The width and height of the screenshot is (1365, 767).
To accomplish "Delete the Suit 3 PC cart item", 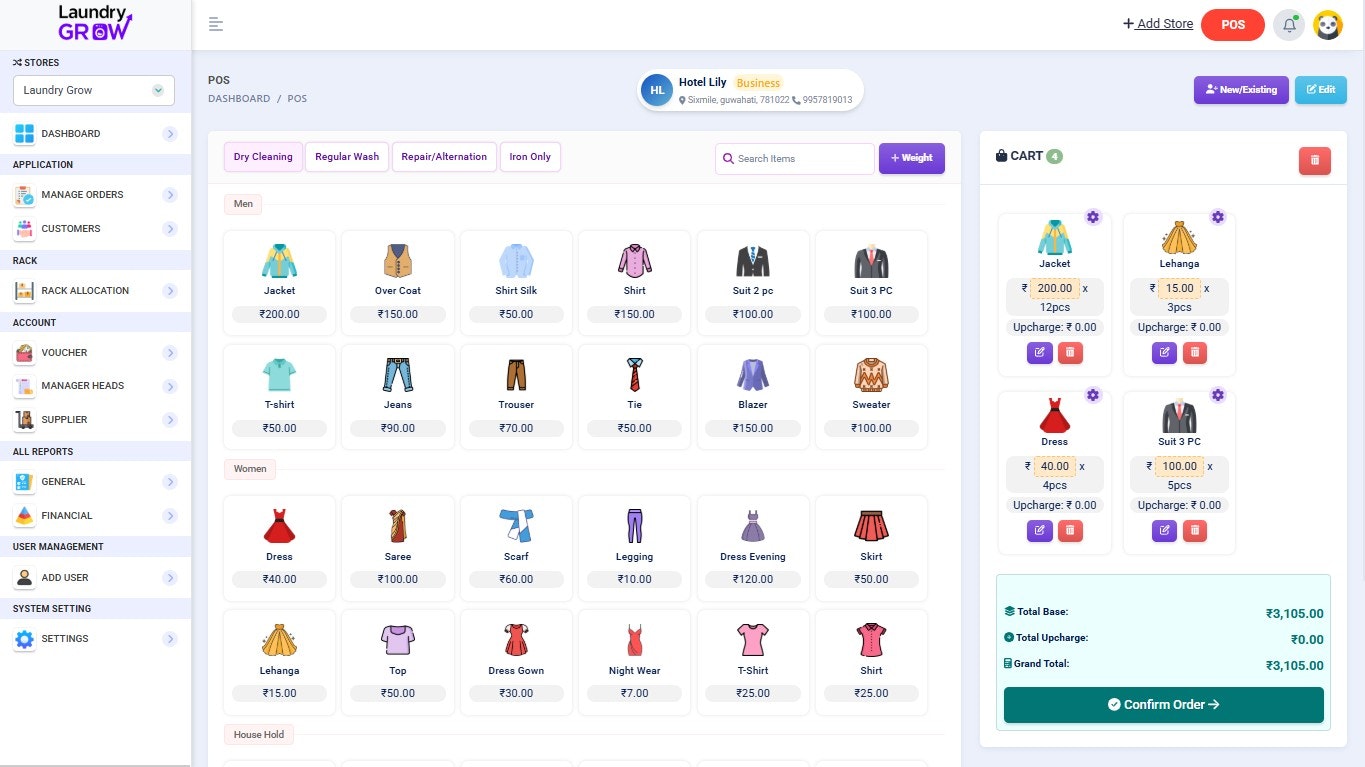I will 1195,531.
